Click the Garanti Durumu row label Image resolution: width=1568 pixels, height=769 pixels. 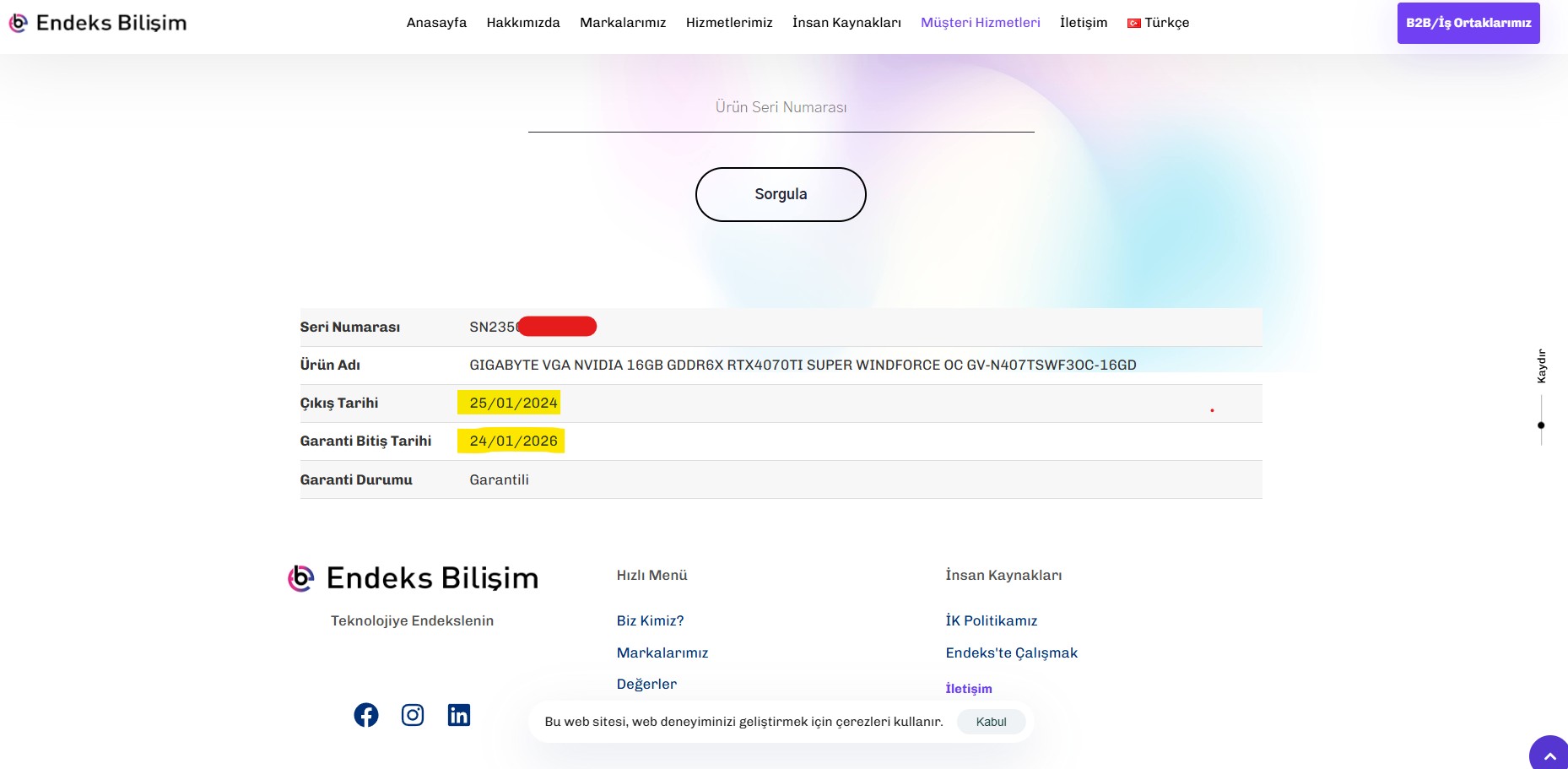(356, 479)
